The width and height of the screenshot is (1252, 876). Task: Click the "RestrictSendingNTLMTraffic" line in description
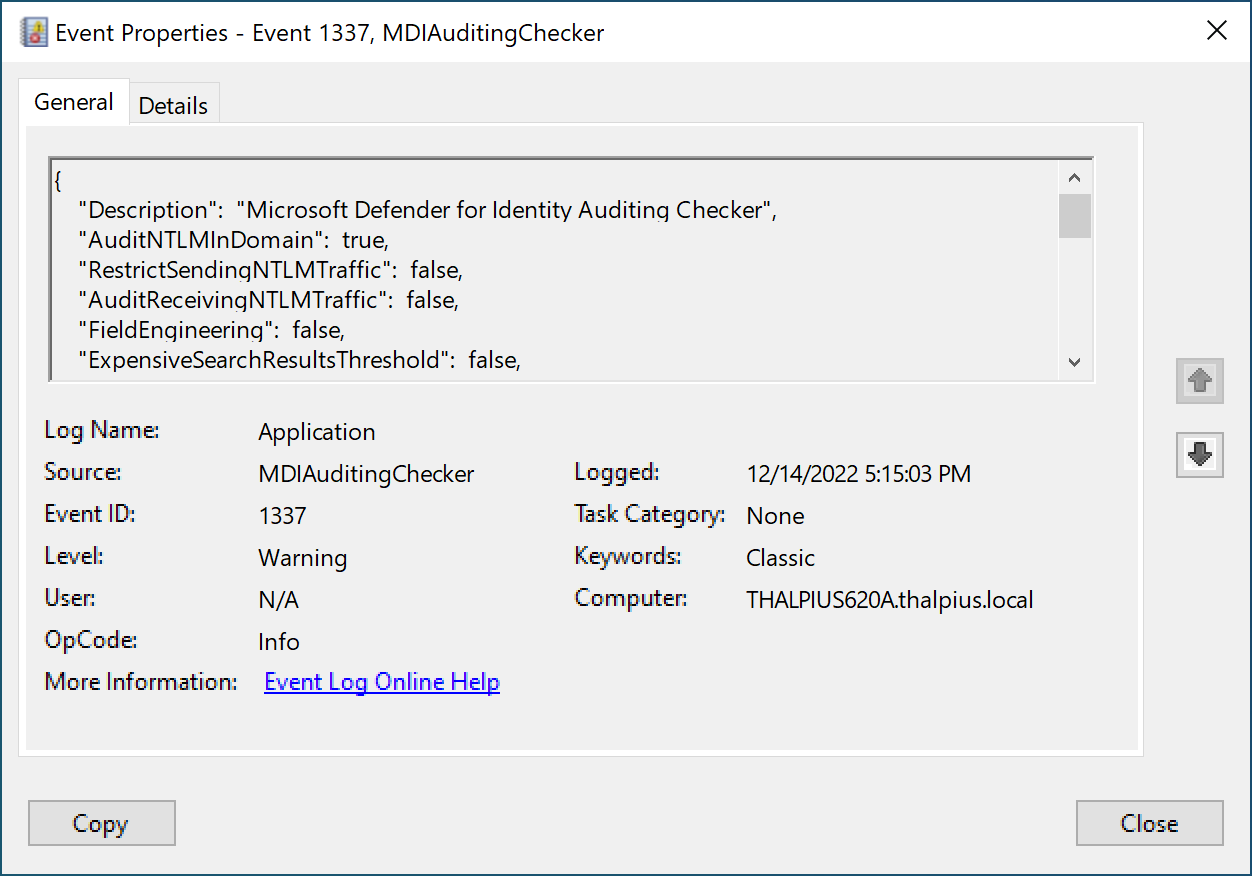(x=270, y=270)
